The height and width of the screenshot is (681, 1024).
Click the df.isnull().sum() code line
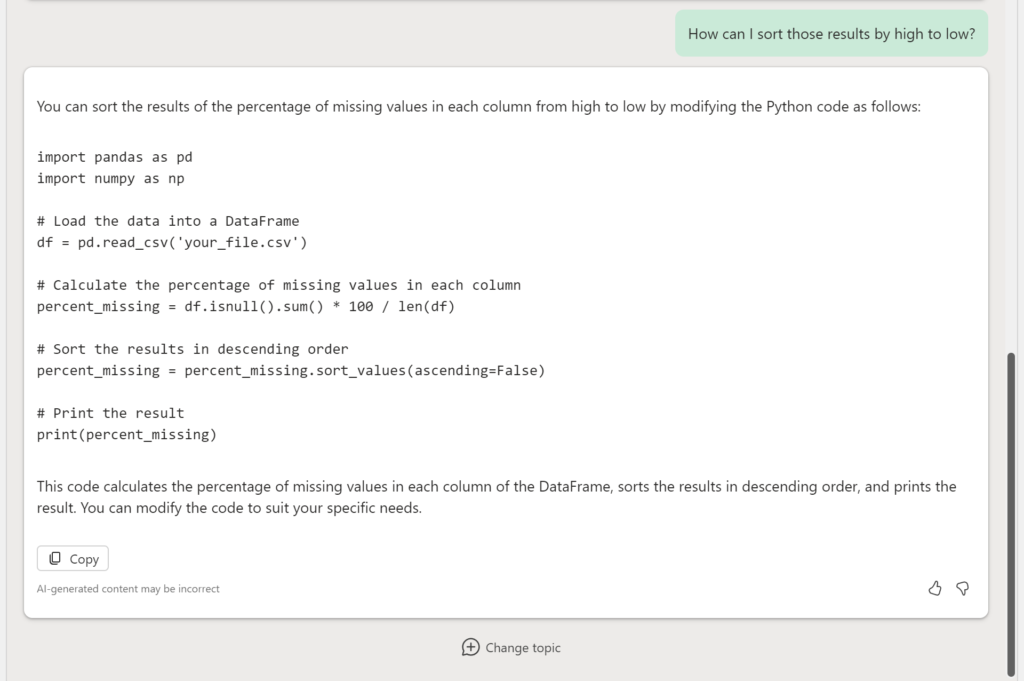click(x=245, y=306)
